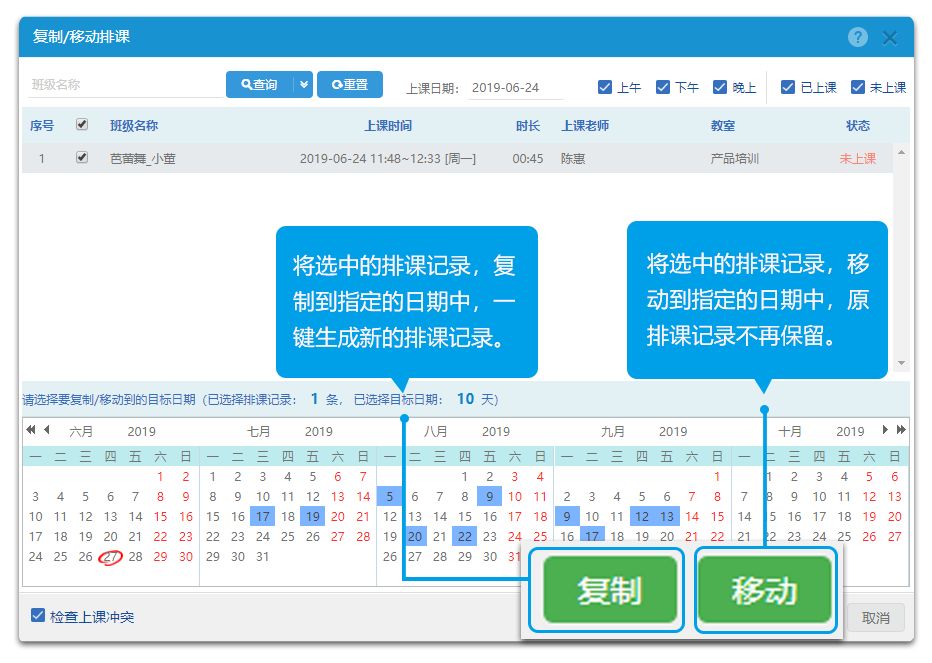
Task: Disable 检查上课冲突 checkbox
Action: [x=38, y=616]
